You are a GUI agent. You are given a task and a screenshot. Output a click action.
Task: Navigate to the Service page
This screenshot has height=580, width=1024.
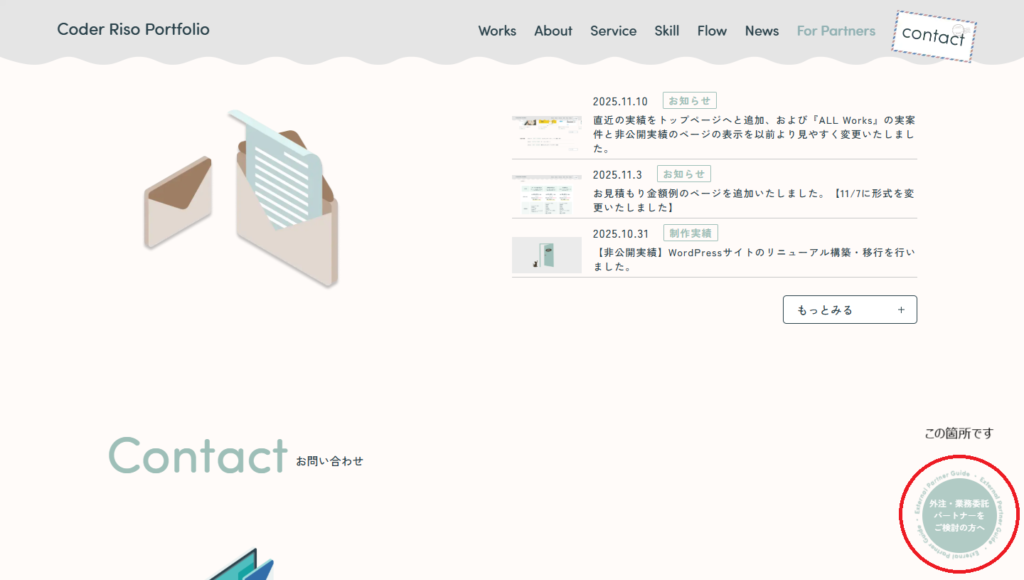[613, 31]
